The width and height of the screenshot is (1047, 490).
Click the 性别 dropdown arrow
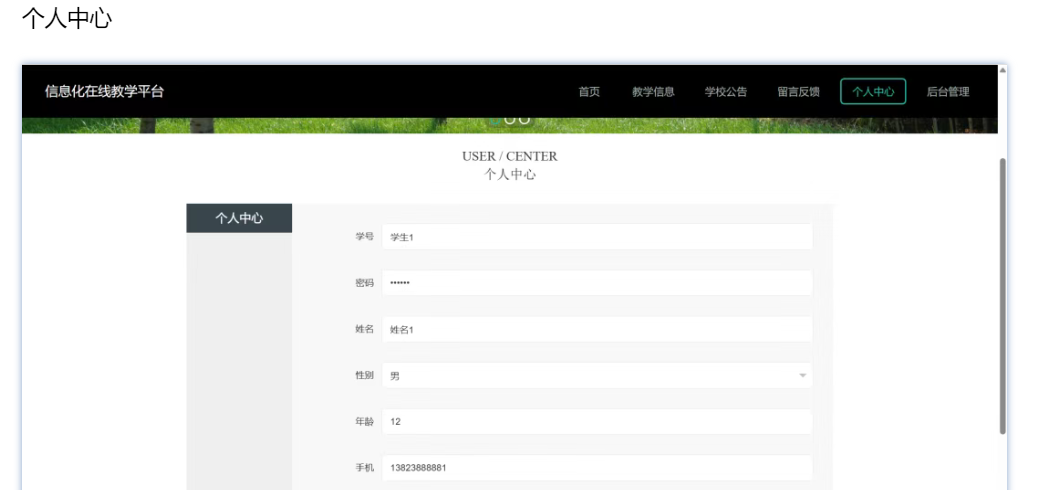[x=803, y=376]
